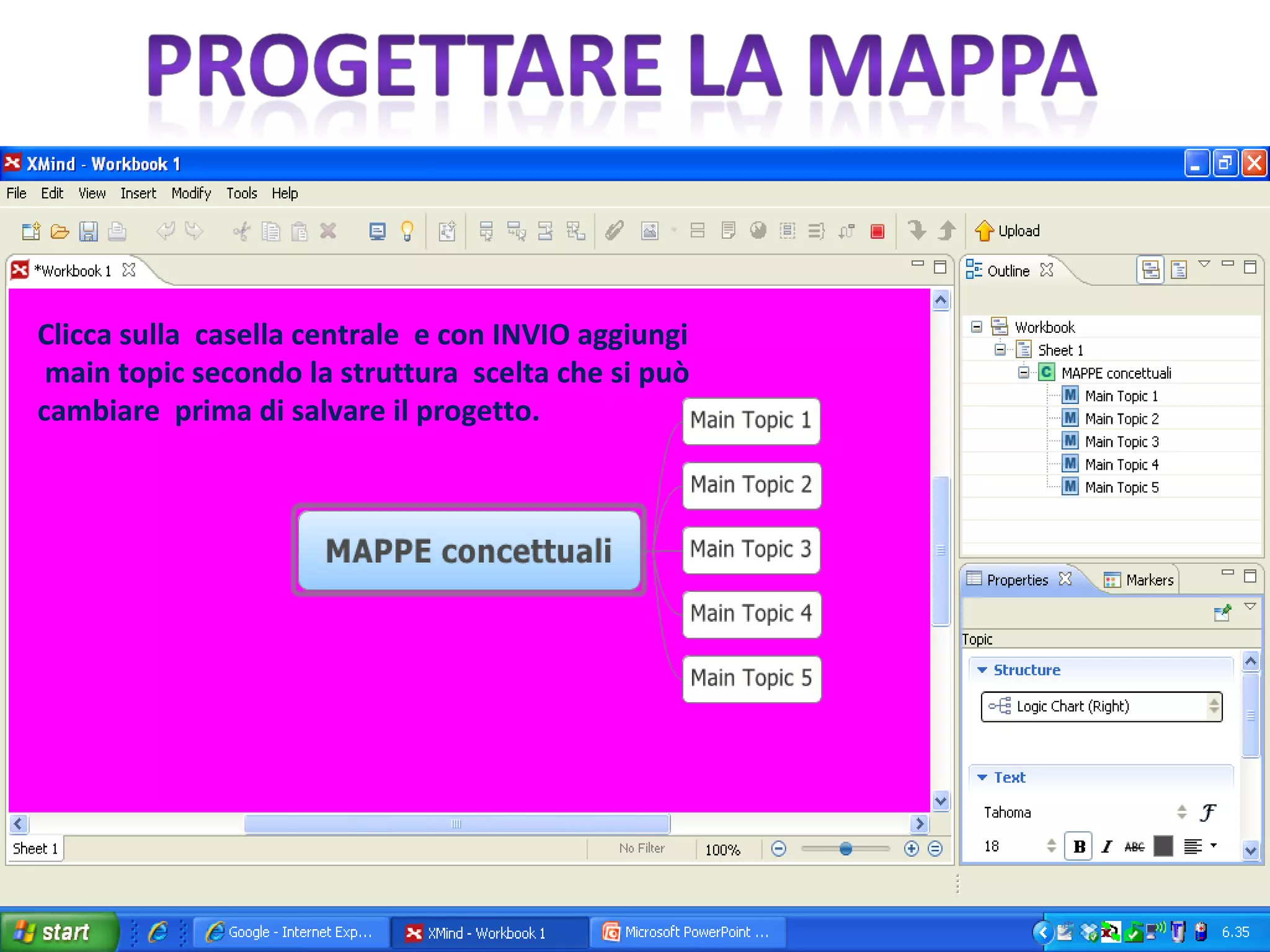This screenshot has height=952, width=1270.
Task: Collapse the Workbook tree node
Action: point(976,327)
